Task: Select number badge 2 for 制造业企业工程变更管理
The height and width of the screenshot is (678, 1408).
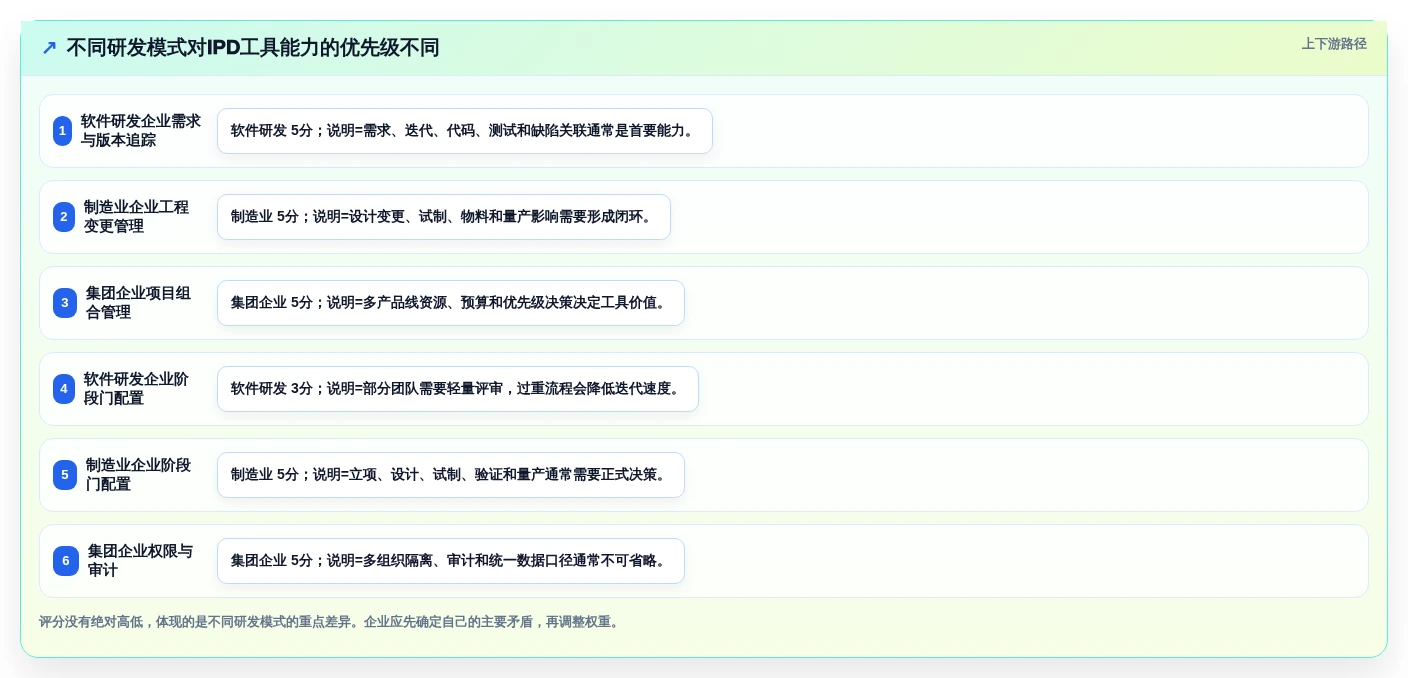Action: [x=64, y=217]
